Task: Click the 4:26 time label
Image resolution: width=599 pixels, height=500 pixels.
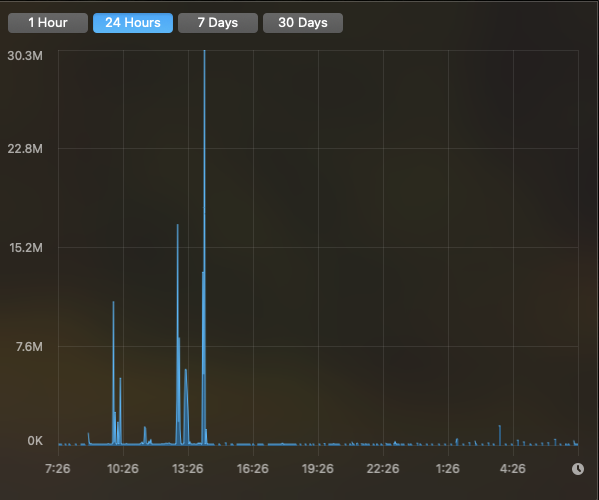Action: point(513,469)
